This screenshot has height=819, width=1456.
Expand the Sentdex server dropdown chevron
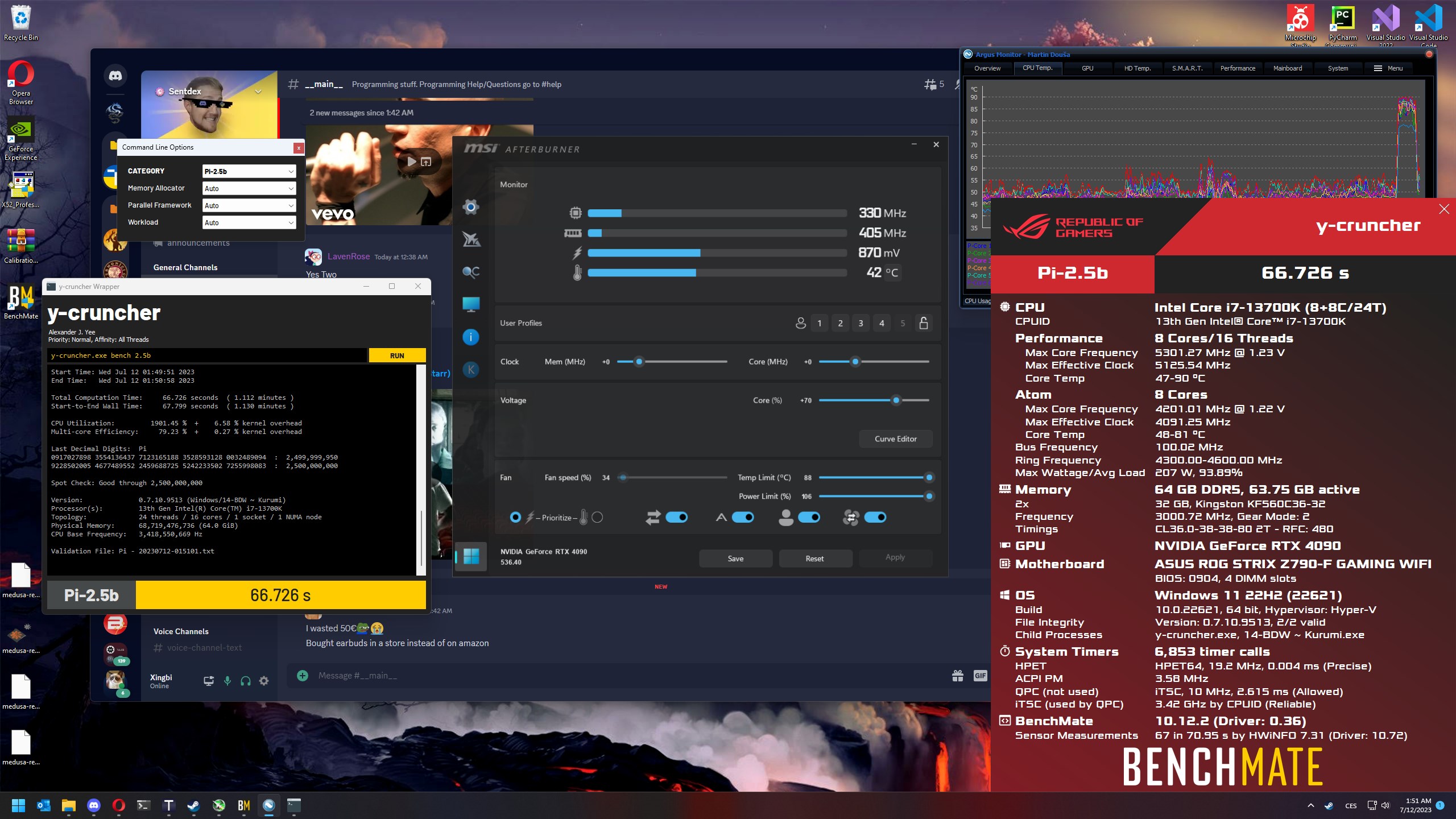tap(258, 92)
